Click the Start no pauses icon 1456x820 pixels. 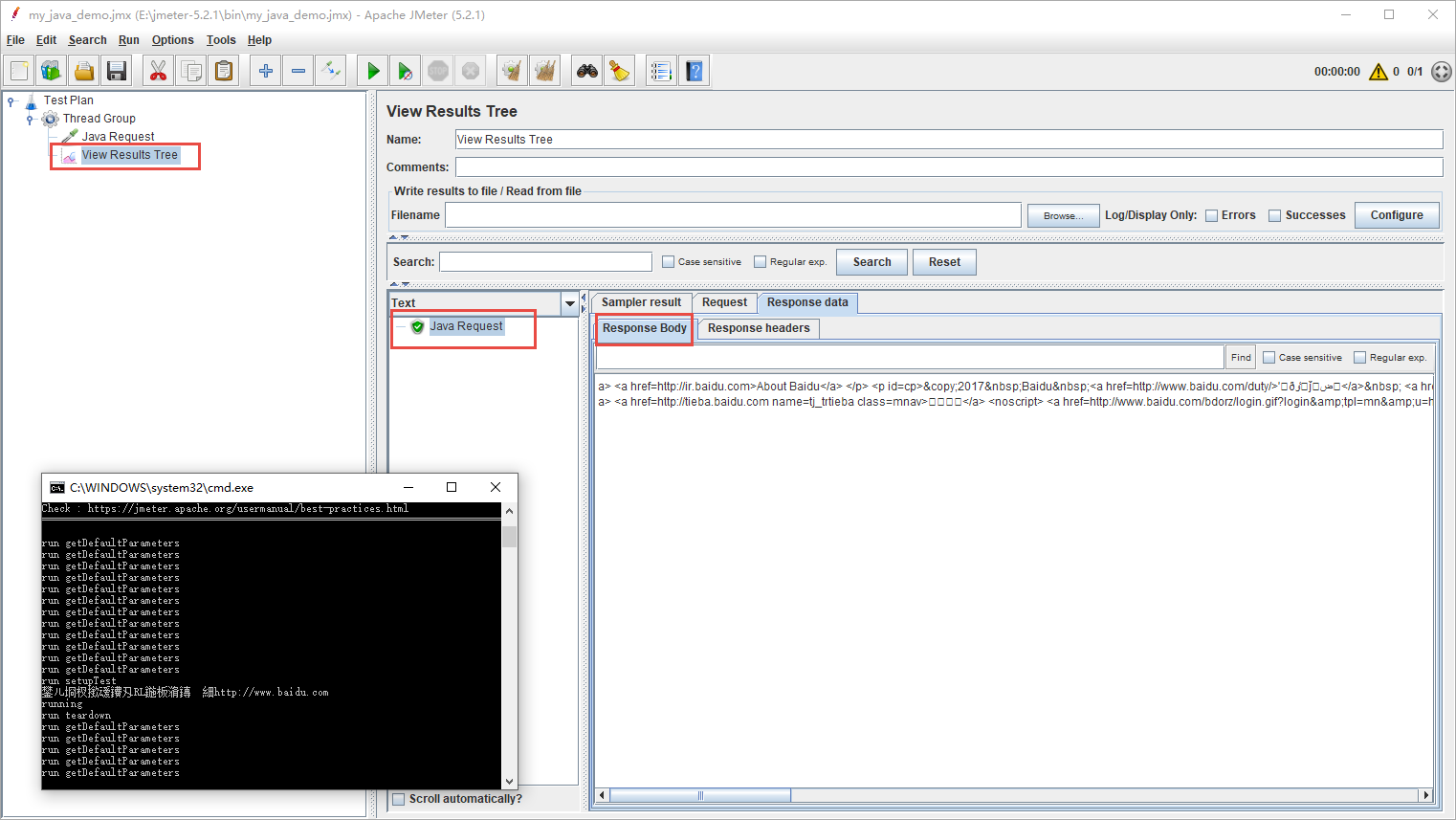[x=406, y=71]
